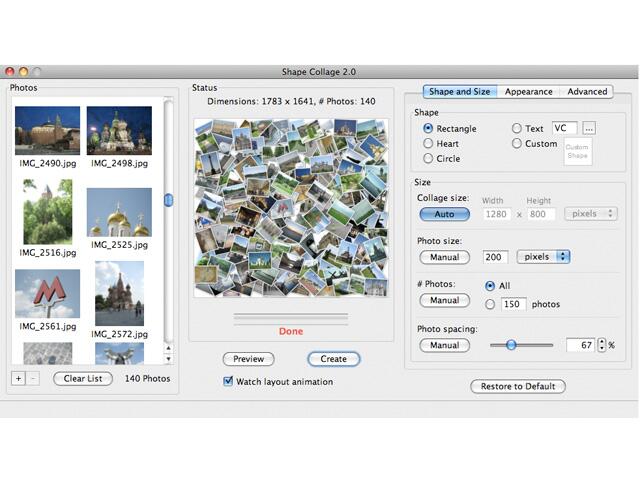Click the photo spacing stepper arrows
The width and height of the screenshot is (640, 480).
click(602, 345)
